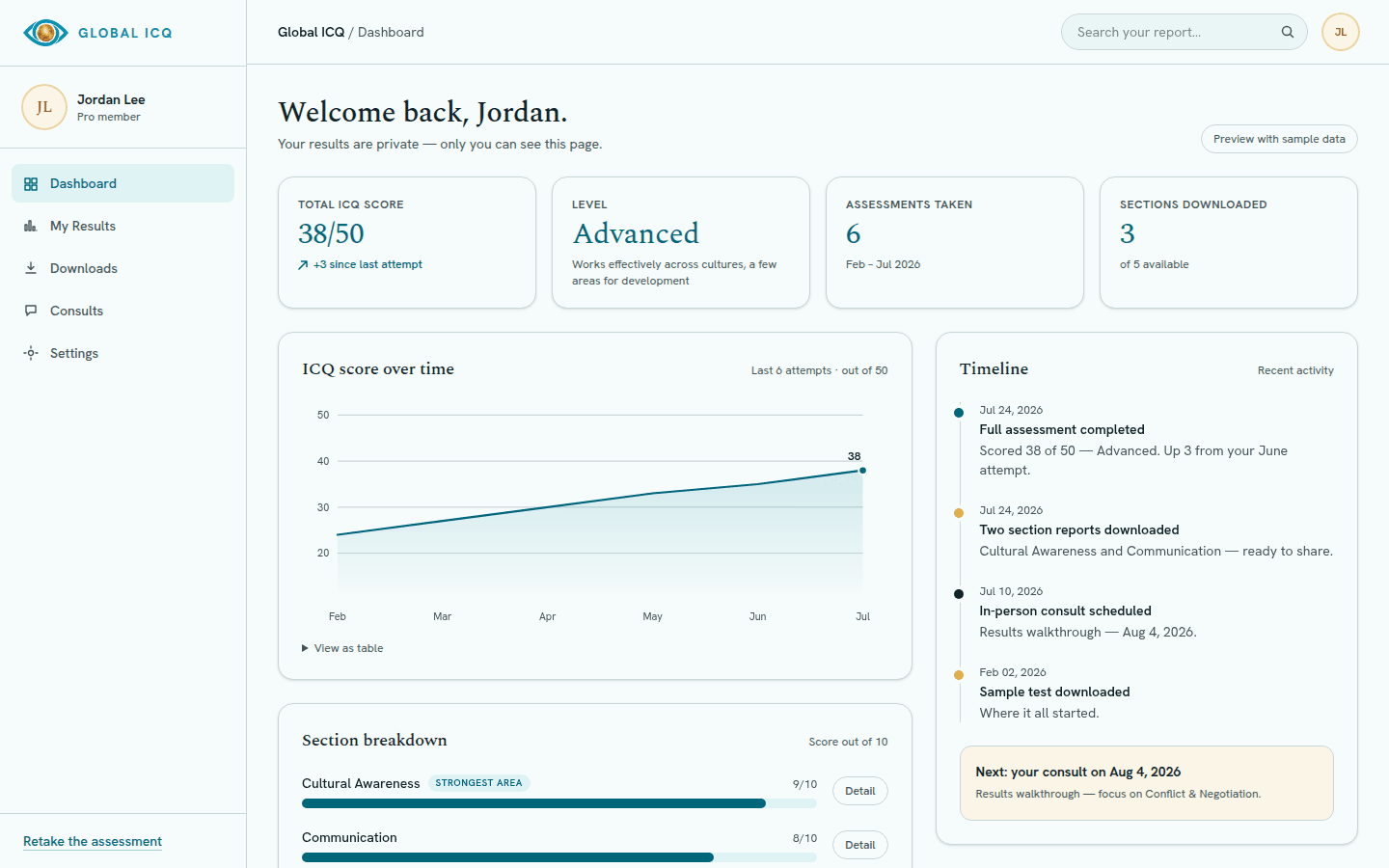Click the Sections Downloaded card
This screenshot has width=1389, height=868.
1229,243
